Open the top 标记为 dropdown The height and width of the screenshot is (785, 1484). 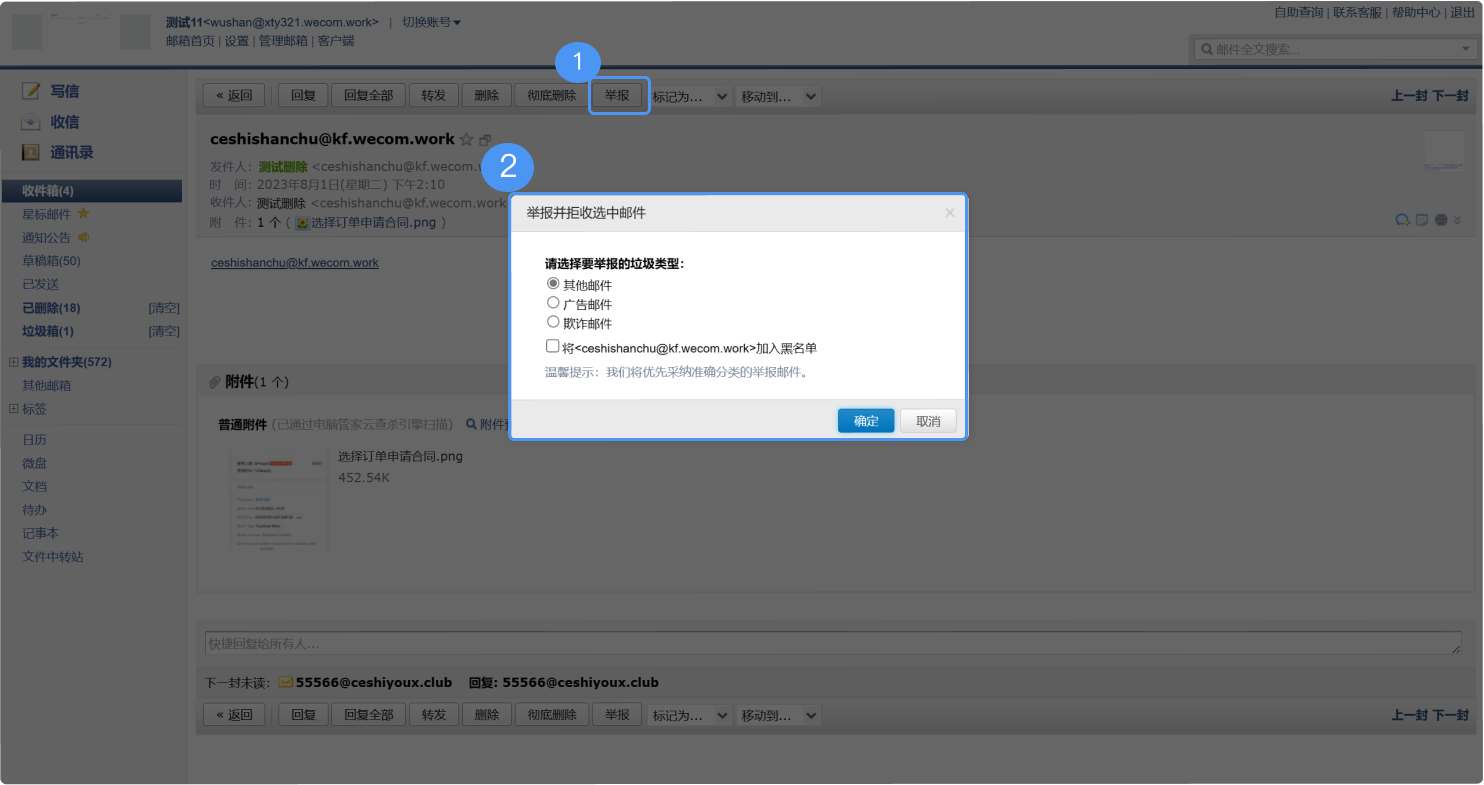(x=690, y=96)
